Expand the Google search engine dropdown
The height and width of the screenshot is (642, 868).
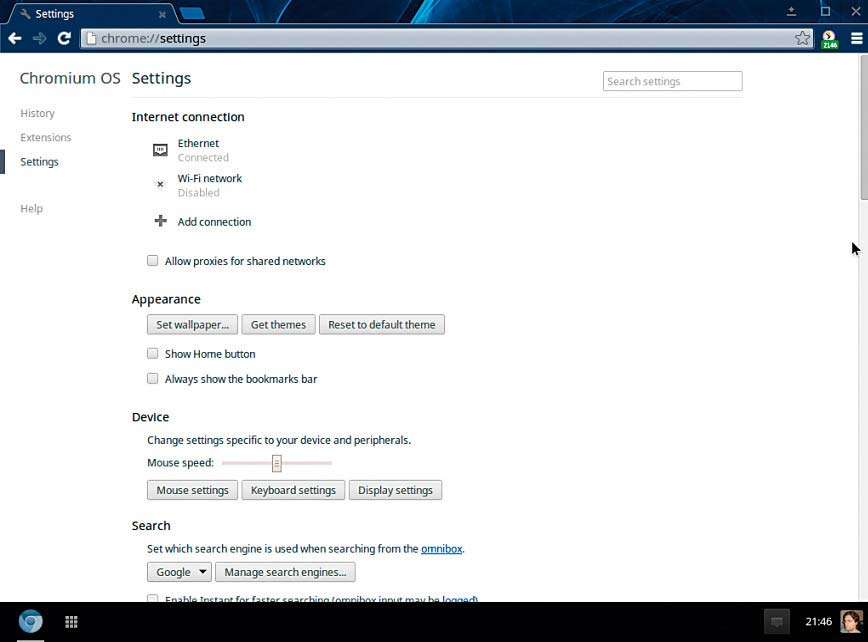179,572
